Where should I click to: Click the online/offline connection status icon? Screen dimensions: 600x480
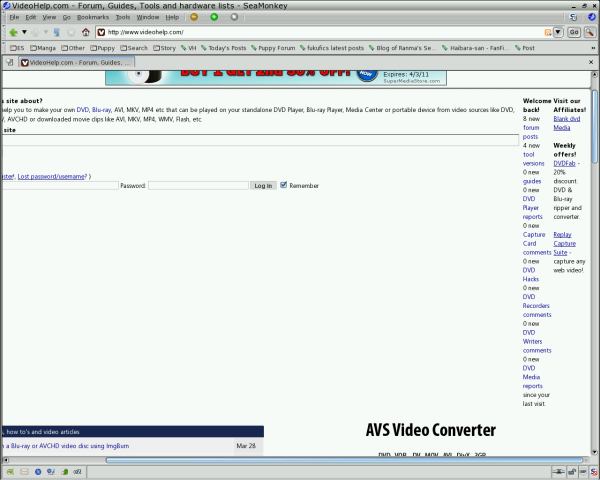point(559,472)
